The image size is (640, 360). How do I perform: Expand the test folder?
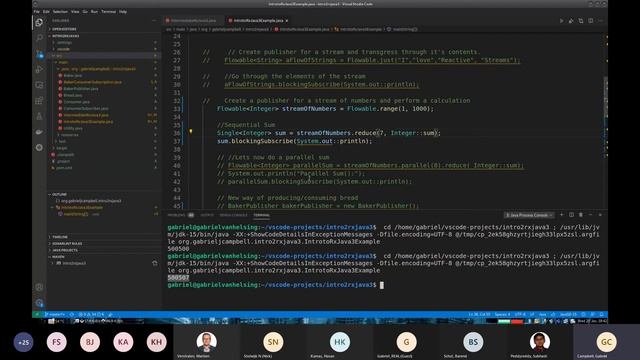104,142
